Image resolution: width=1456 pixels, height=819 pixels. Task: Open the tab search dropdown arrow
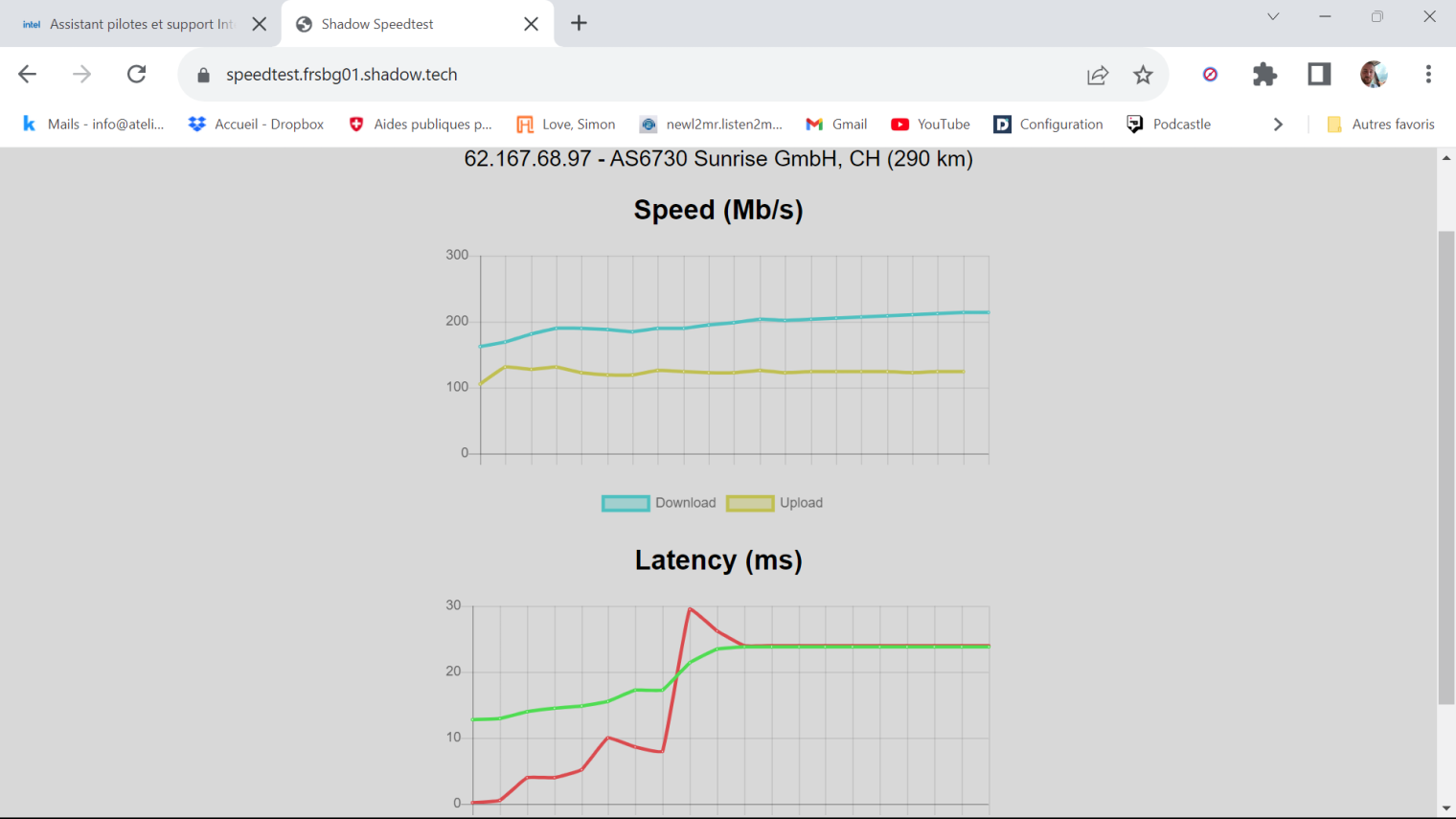click(x=1273, y=16)
